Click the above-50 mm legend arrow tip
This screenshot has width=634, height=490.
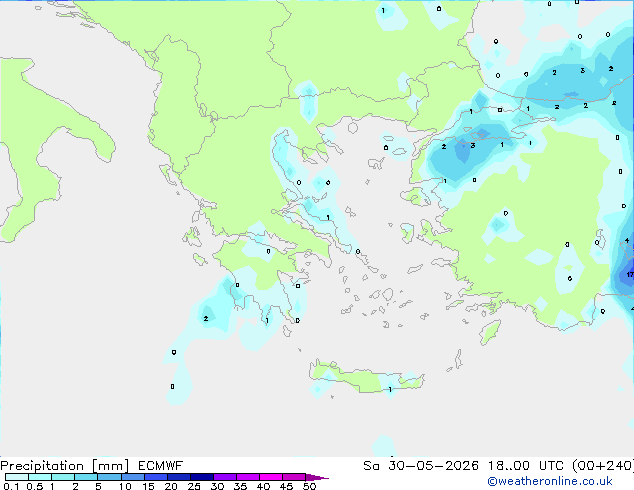317,477
